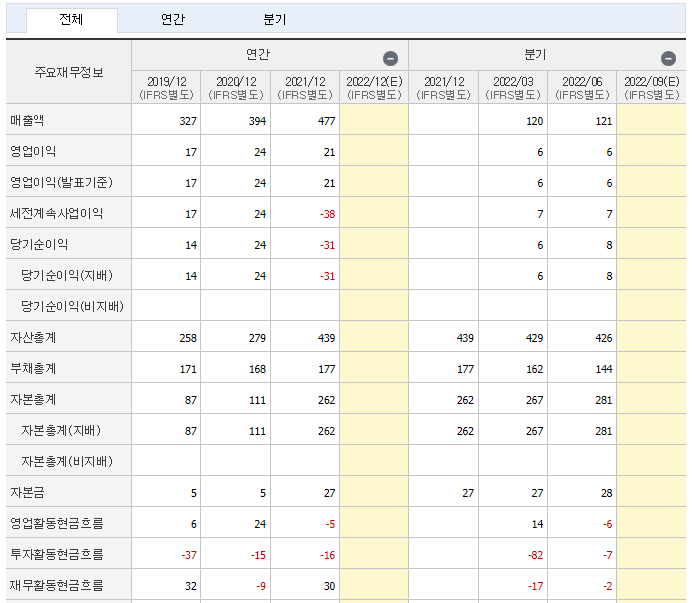Click the 투자활동현금흐름 quarterly value -82
The width and height of the screenshot is (692, 603).
coord(535,555)
